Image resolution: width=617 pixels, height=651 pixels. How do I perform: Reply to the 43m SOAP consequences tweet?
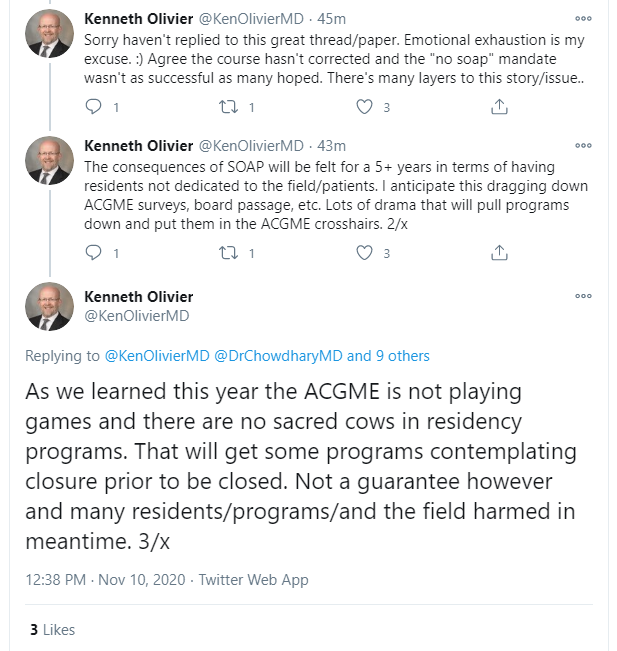(94, 254)
